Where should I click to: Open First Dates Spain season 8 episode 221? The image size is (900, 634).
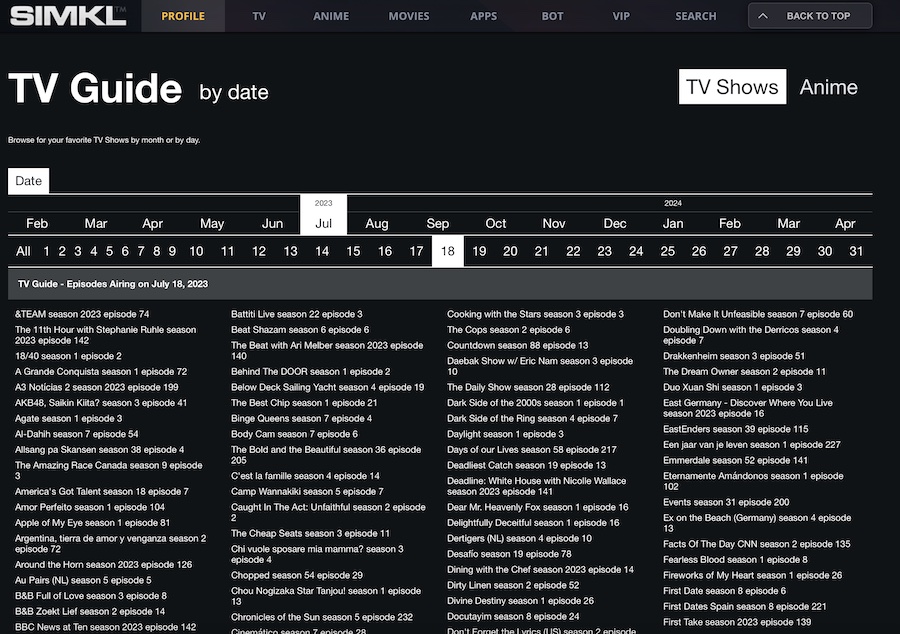pyautogui.click(x=744, y=606)
